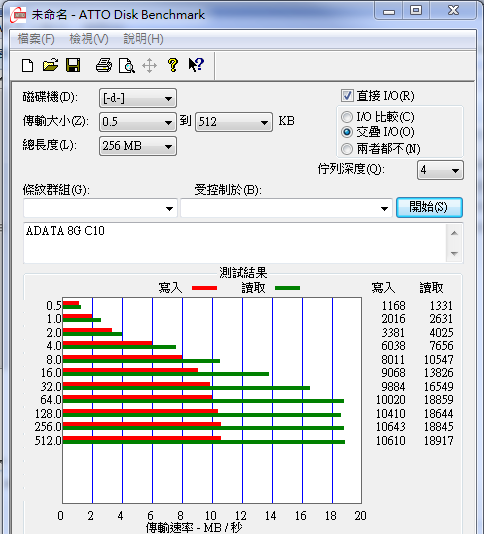Click read value 18859
Viewport: 484px width, 534px height.
[x=439, y=399]
